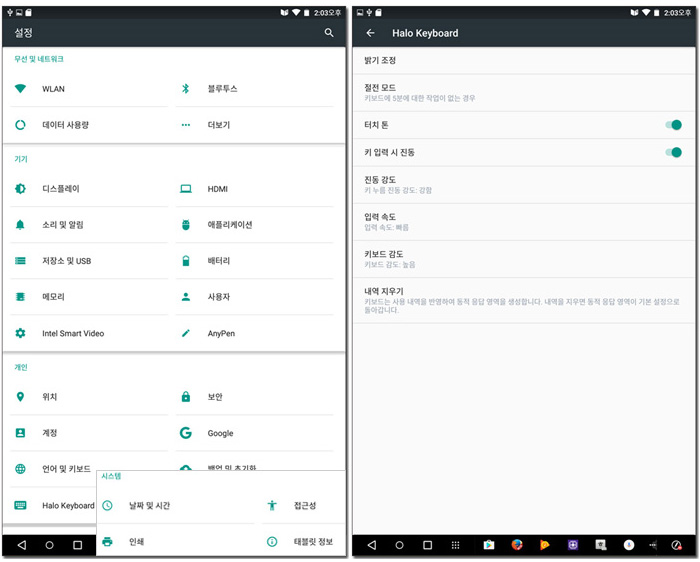Open 사용자 users settings
700x562 pixels.
(x=254, y=297)
